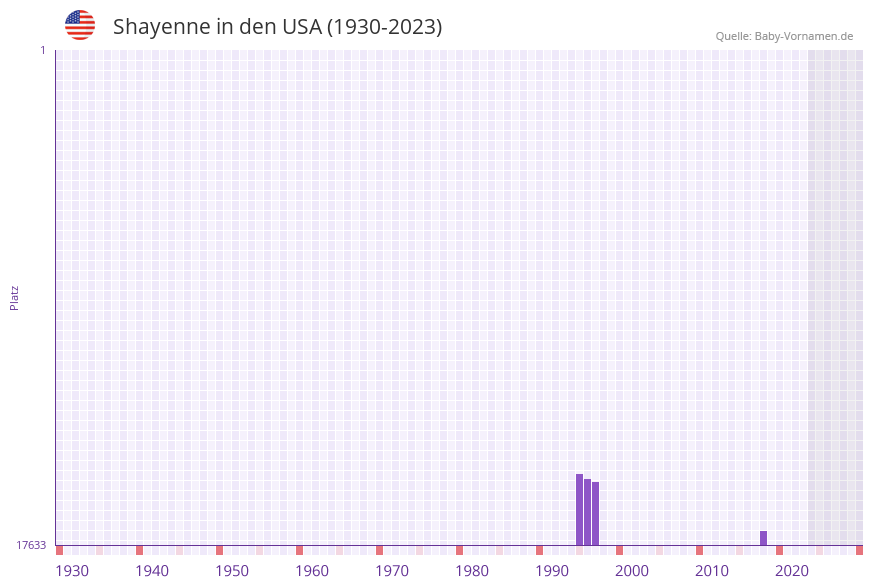Viewport: 873px width, 587px height.
Task: Click the red marker at 1970
Action: (380, 549)
